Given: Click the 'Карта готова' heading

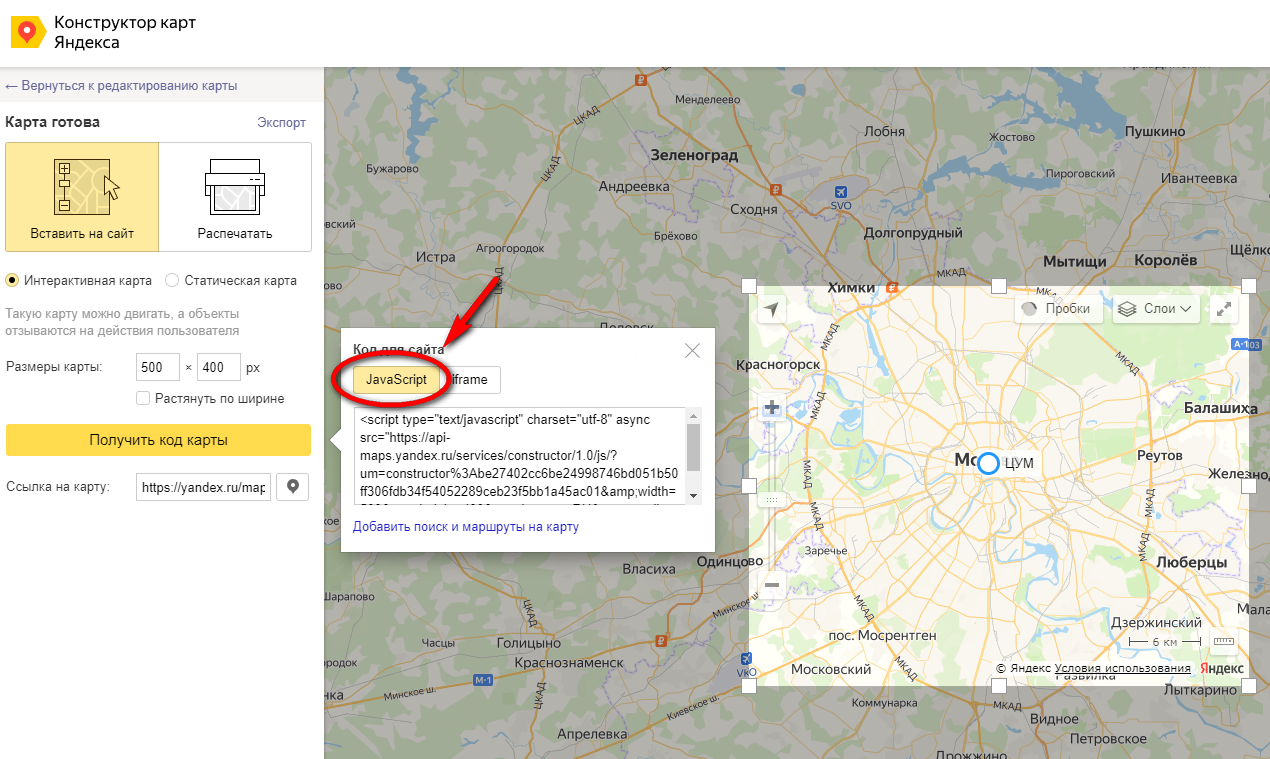Looking at the screenshot, I should pos(52,122).
